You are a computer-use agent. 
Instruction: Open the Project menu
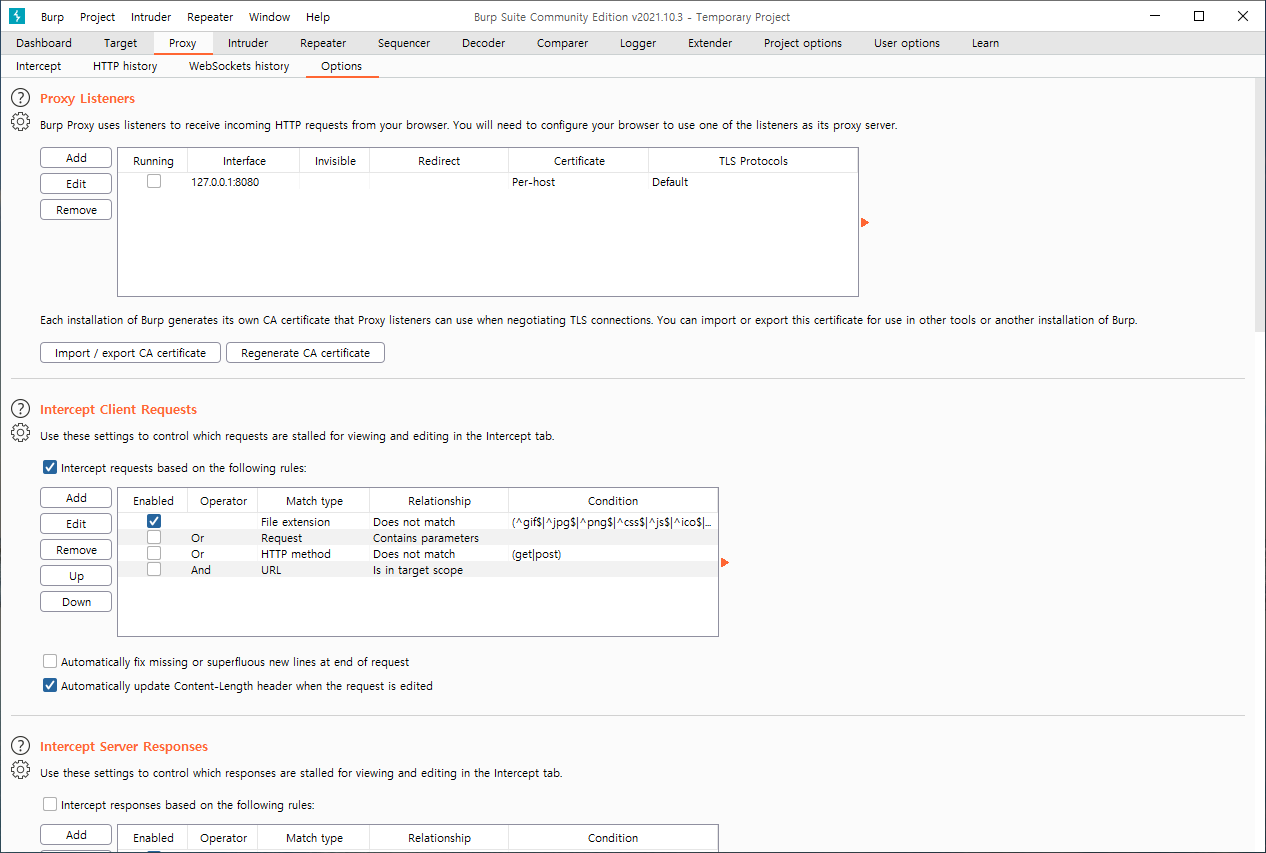coord(97,17)
